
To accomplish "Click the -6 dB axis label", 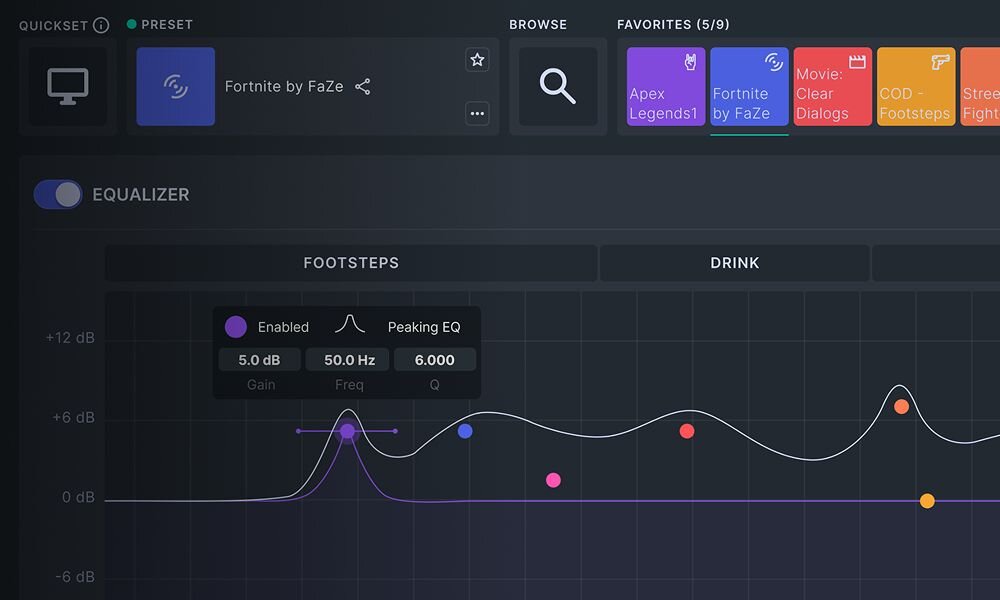I will tap(75, 576).
